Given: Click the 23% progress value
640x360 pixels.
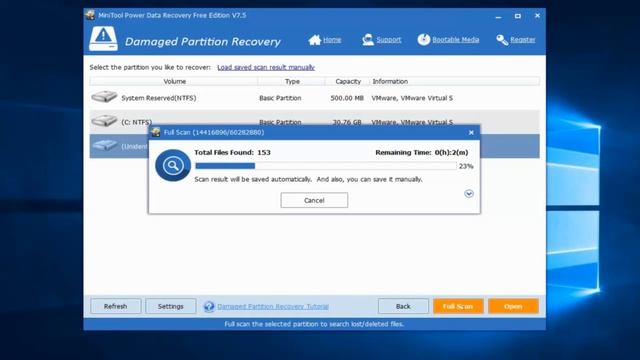Looking at the screenshot, I should tap(466, 166).
